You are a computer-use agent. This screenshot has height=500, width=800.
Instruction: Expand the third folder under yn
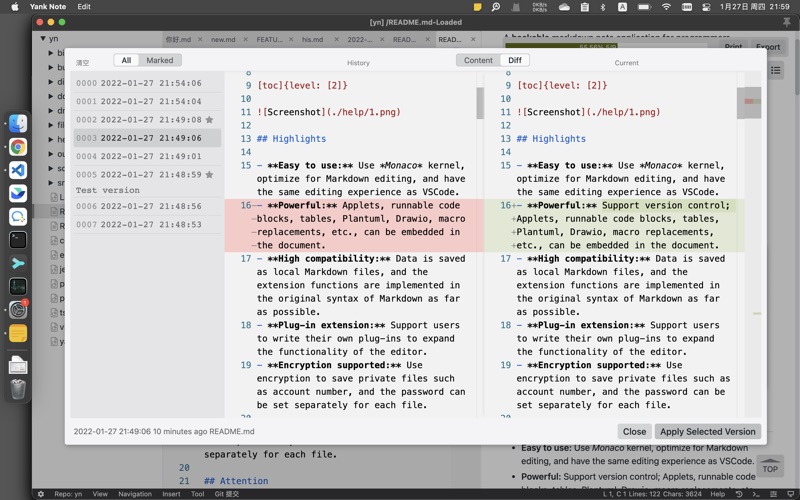[x=51, y=82]
